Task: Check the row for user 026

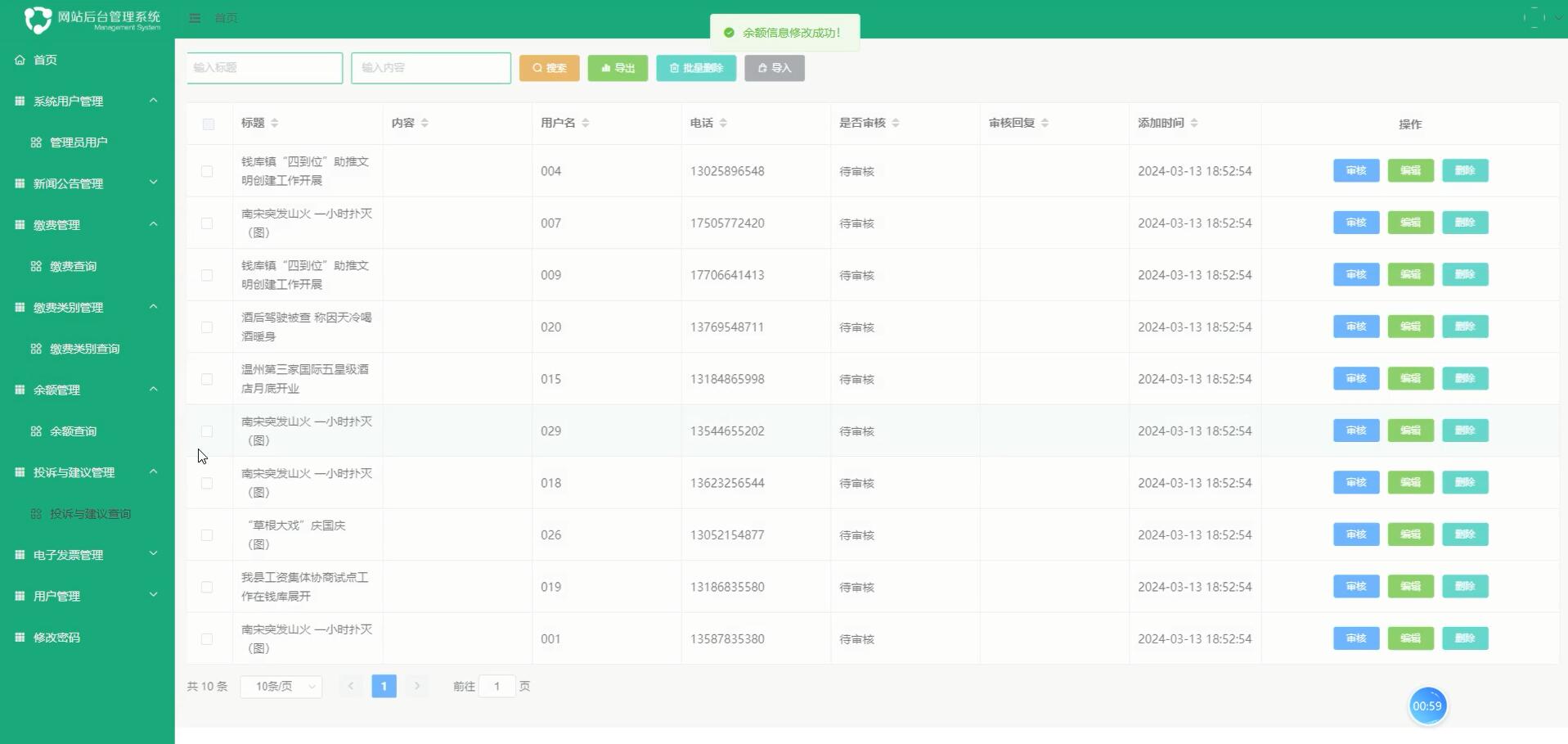Action: tap(207, 535)
